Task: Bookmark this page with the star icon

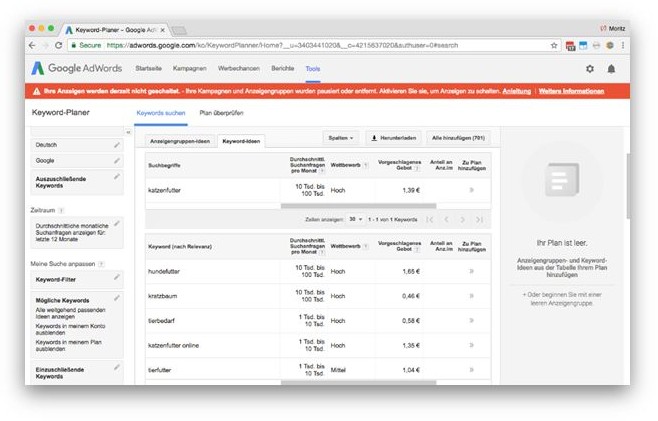Action: point(554,45)
